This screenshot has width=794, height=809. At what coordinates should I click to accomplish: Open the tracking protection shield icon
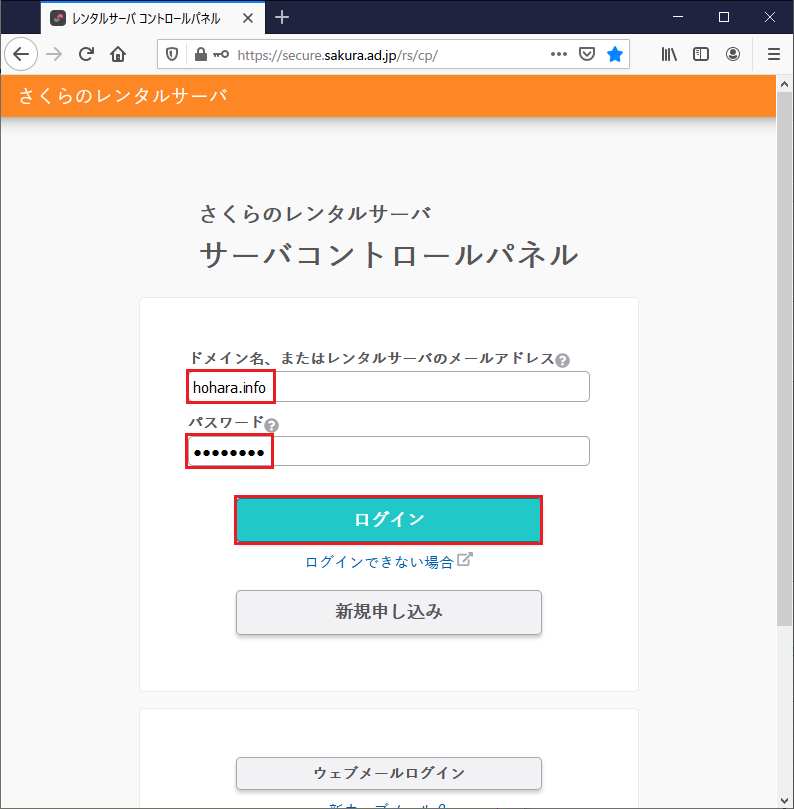coord(171,54)
